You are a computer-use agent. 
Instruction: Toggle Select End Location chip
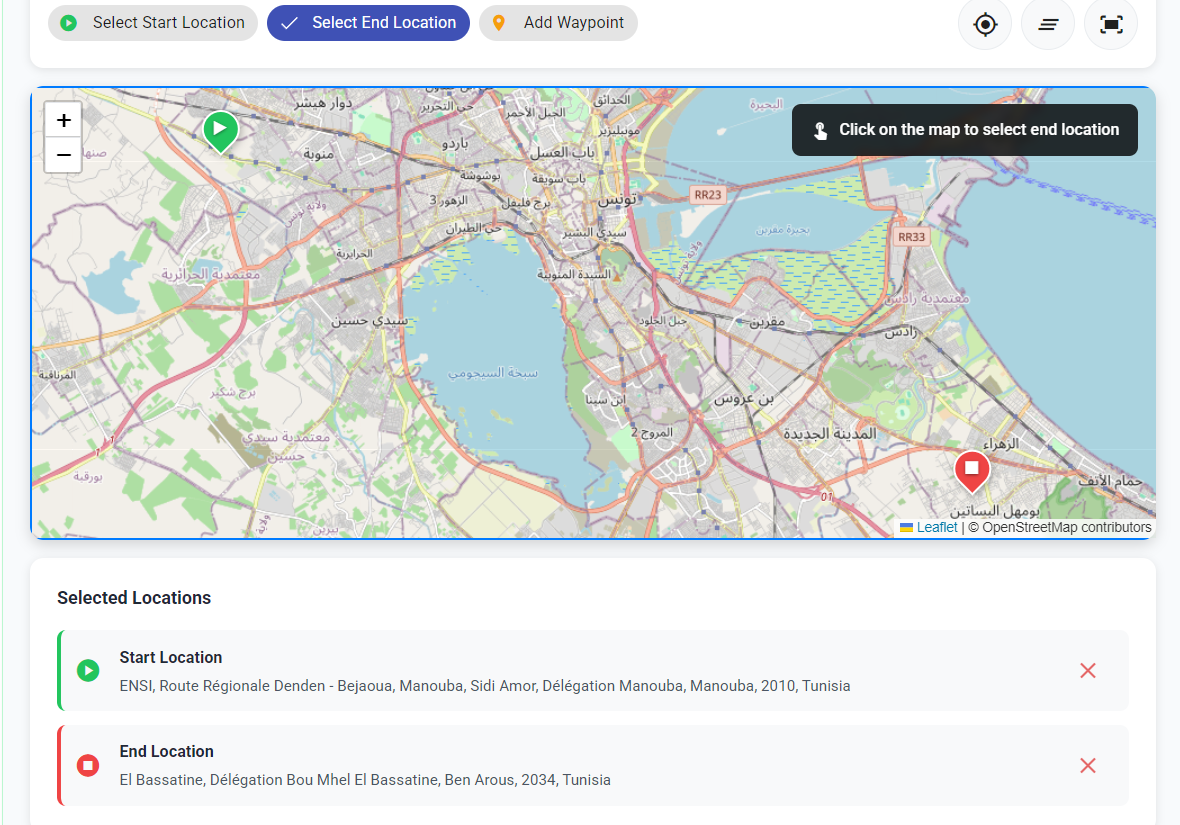point(368,23)
